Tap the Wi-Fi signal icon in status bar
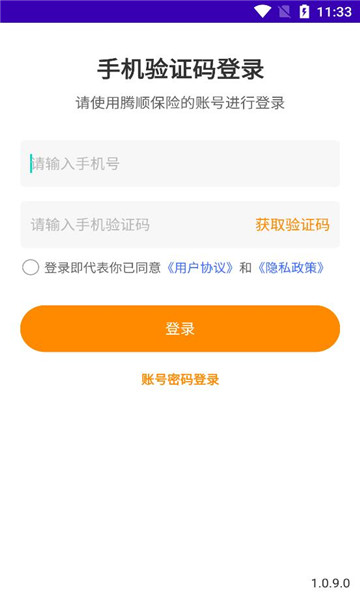This screenshot has width=360, height=600. pos(262,11)
